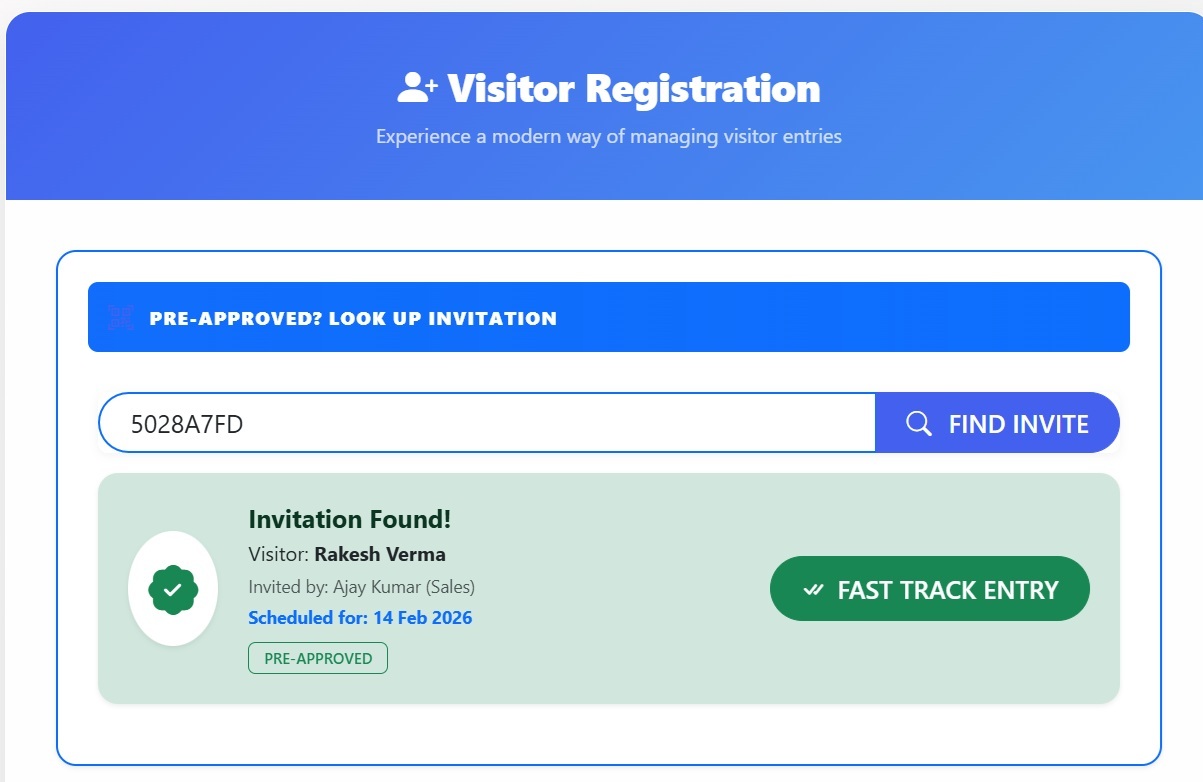Click the PRE-APPROVED status badge

coord(318,658)
